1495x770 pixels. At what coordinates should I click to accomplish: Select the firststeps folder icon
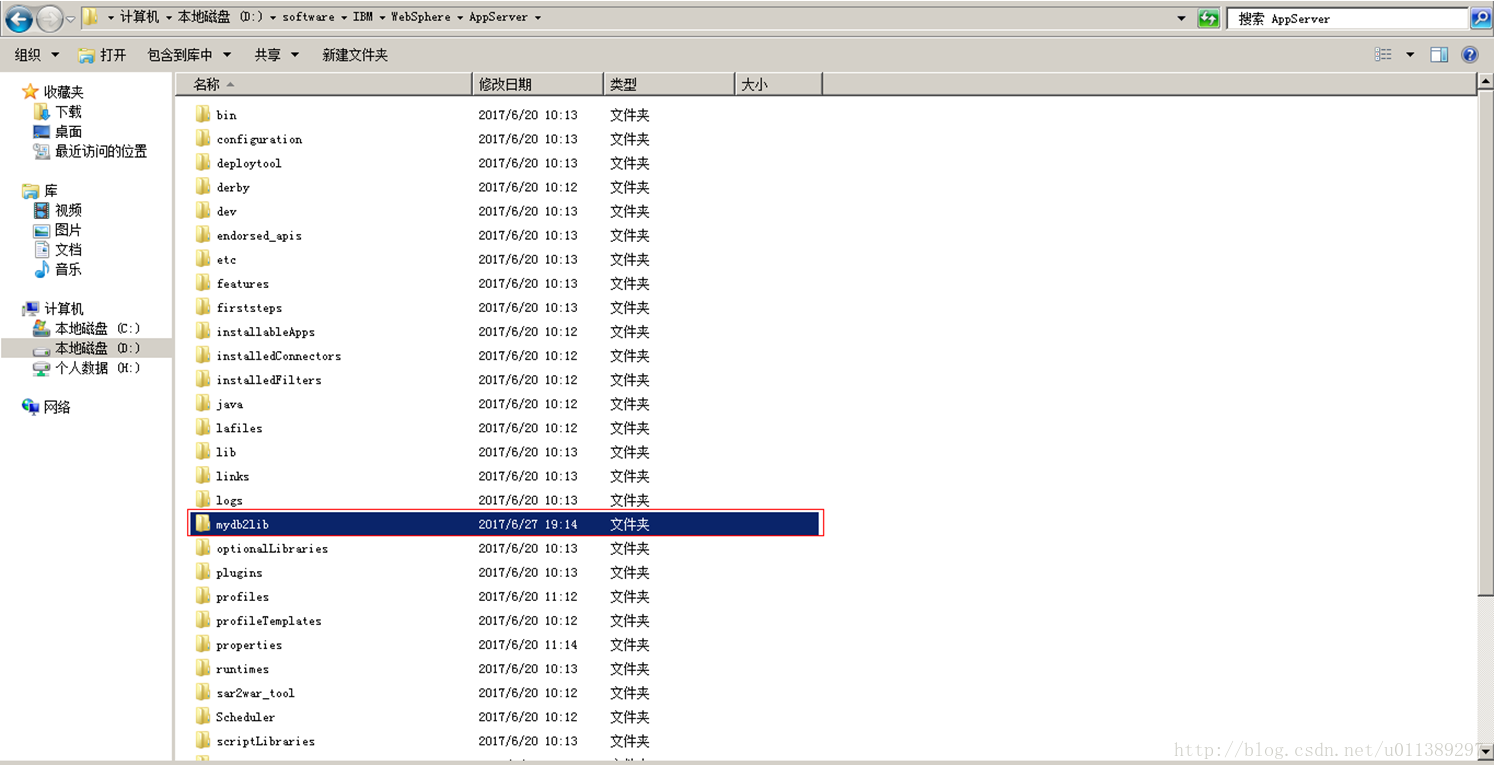pos(203,307)
